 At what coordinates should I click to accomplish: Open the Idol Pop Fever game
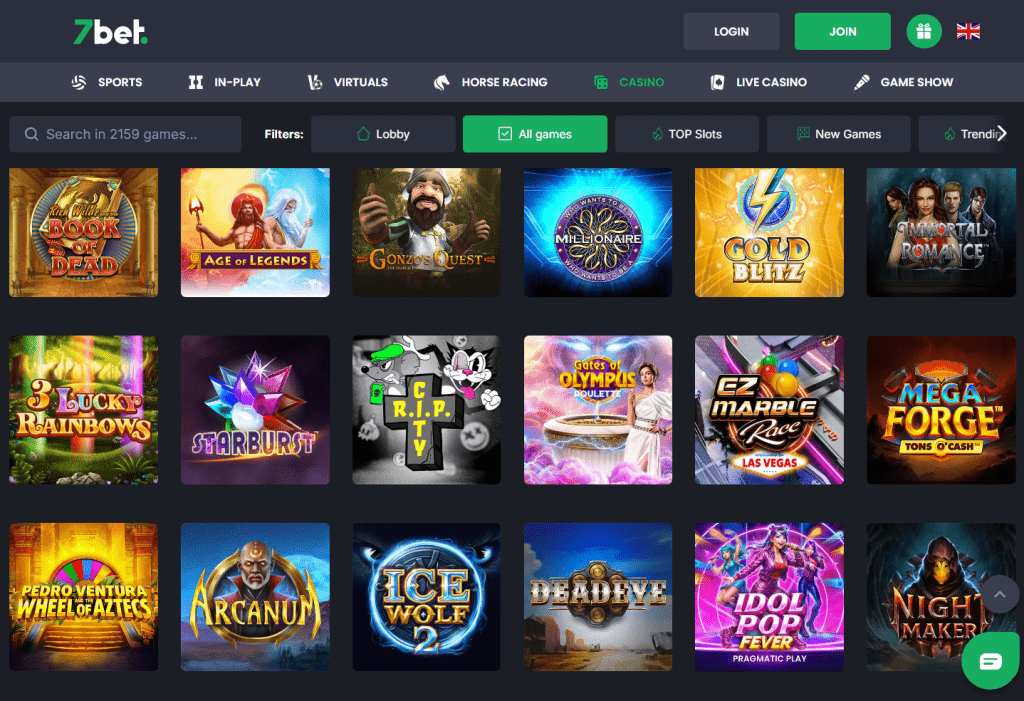pyautogui.click(x=769, y=597)
